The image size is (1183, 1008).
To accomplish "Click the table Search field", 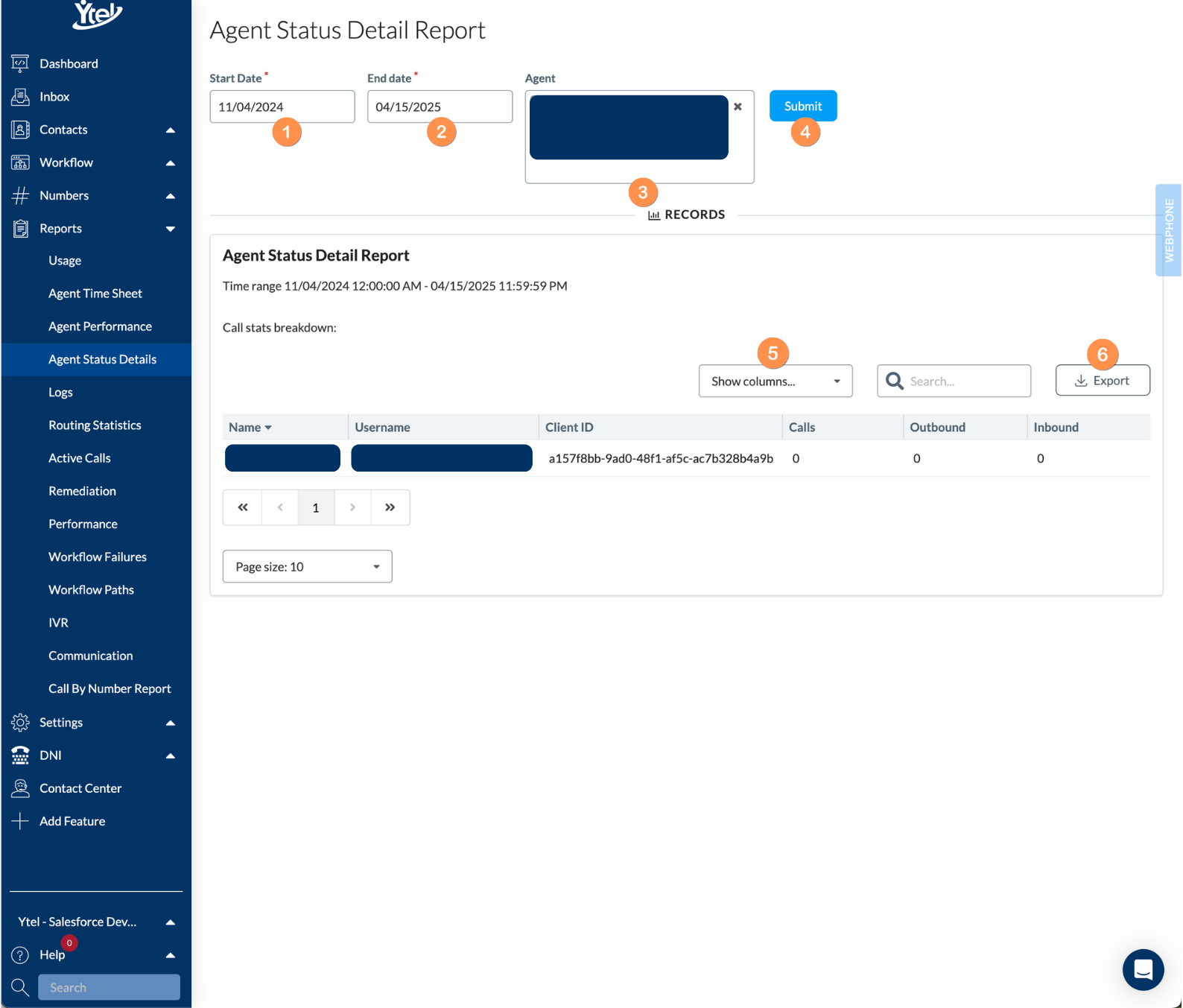I will 954,381.
